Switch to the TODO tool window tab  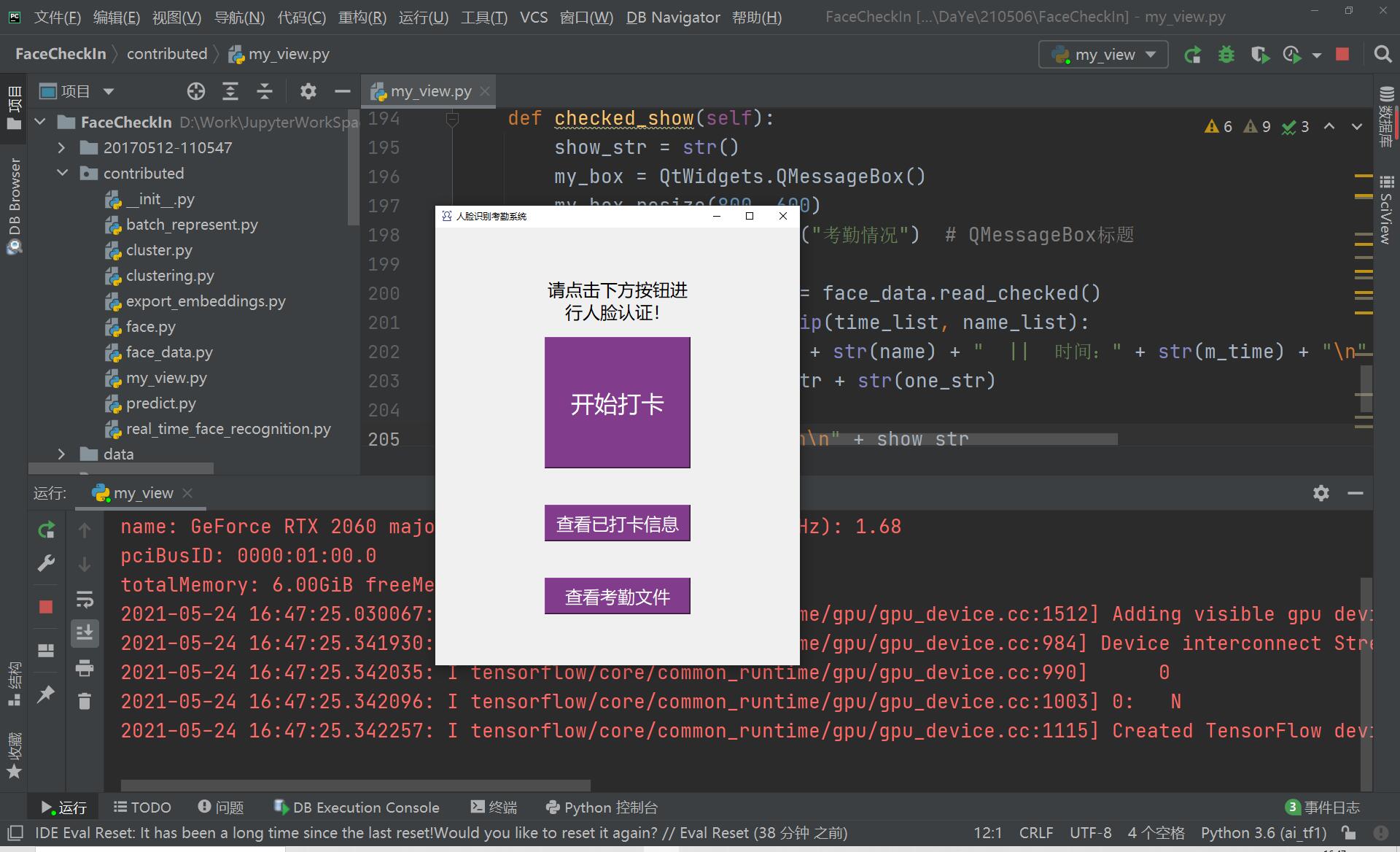click(143, 808)
